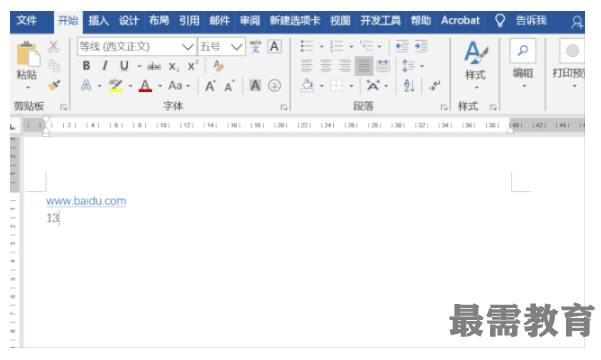The image size is (601, 360).
Task: Toggle Character Shading icon
Action: (255, 85)
